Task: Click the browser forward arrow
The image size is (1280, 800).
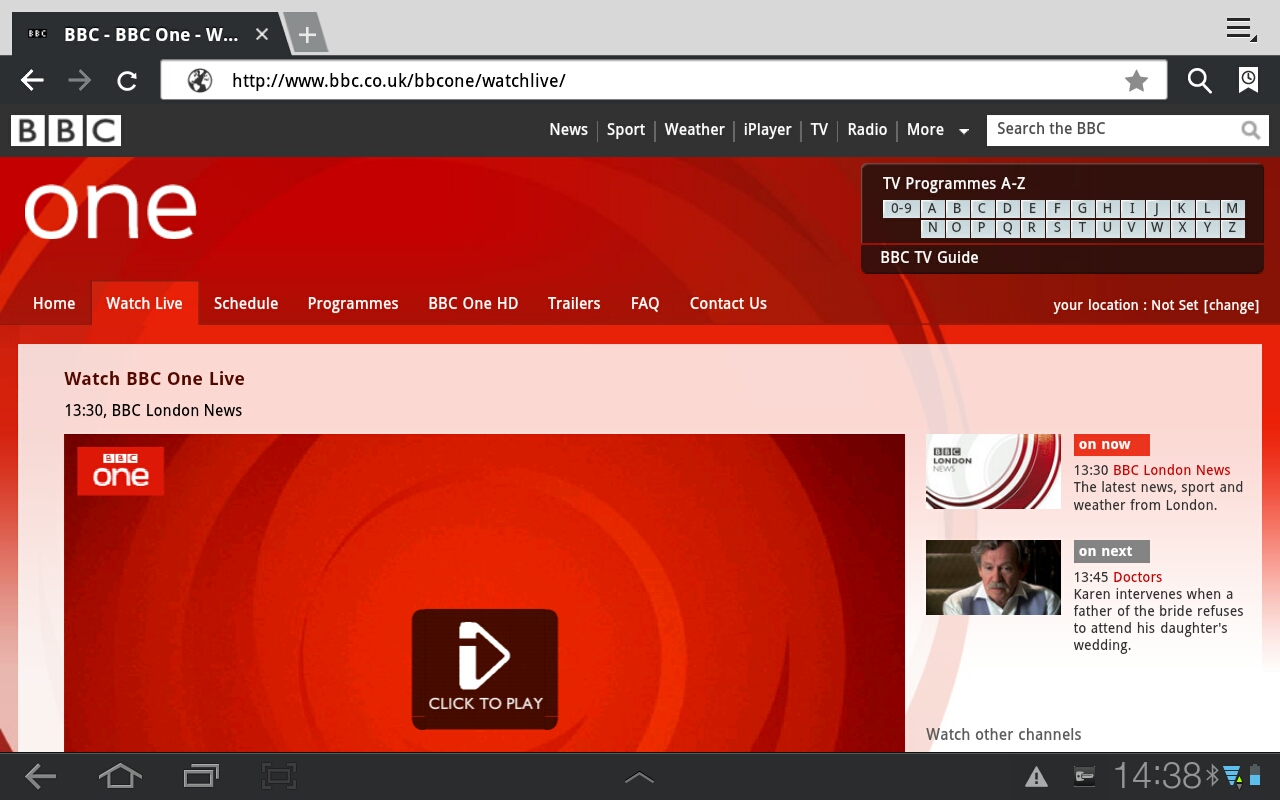Action: 79,81
